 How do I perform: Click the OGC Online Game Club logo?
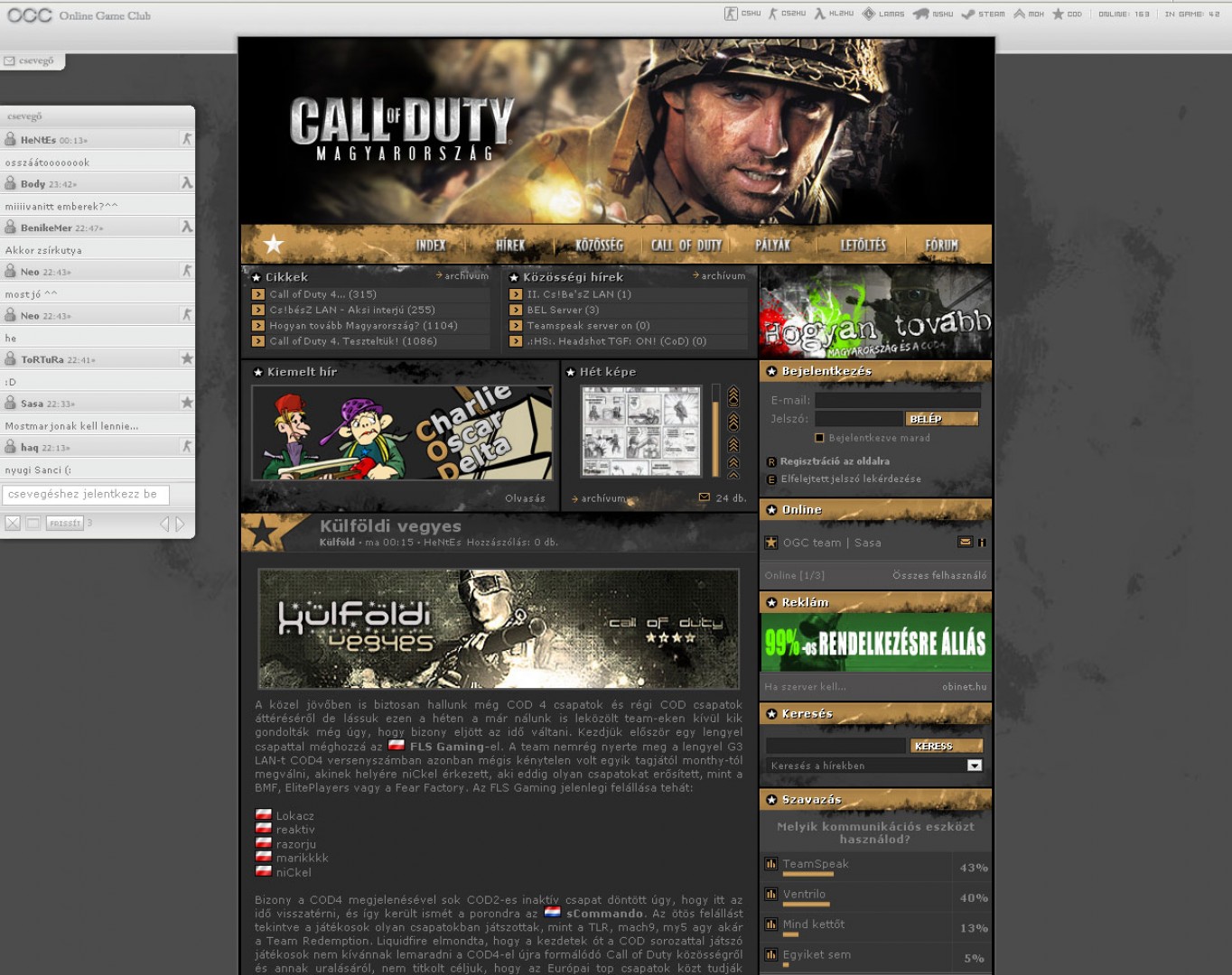coord(79,15)
